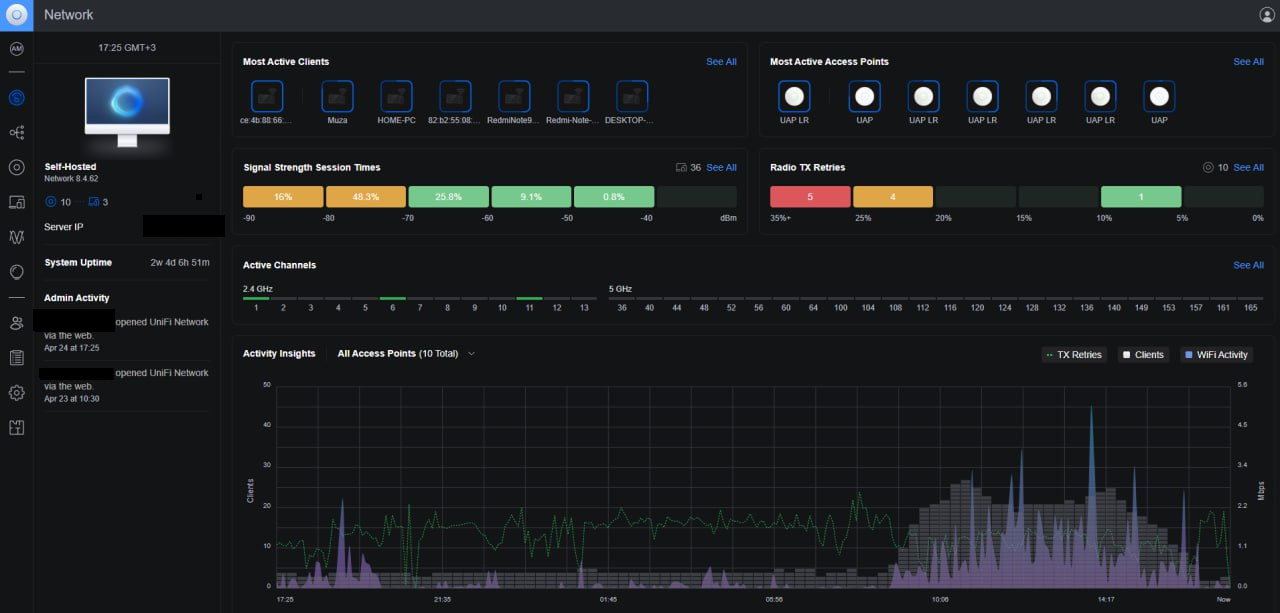Open the System Log sidebar icon
Image resolution: width=1280 pixels, height=613 pixels.
click(16, 358)
